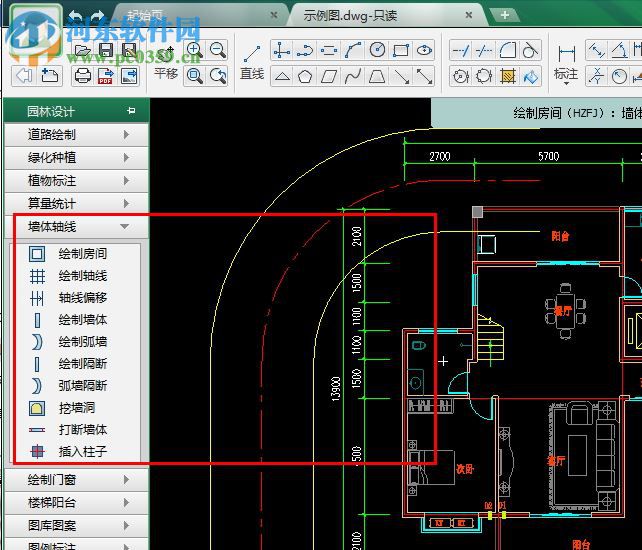The width and height of the screenshot is (642, 550).
Task: Select the 直线 line tool
Action: point(252,63)
